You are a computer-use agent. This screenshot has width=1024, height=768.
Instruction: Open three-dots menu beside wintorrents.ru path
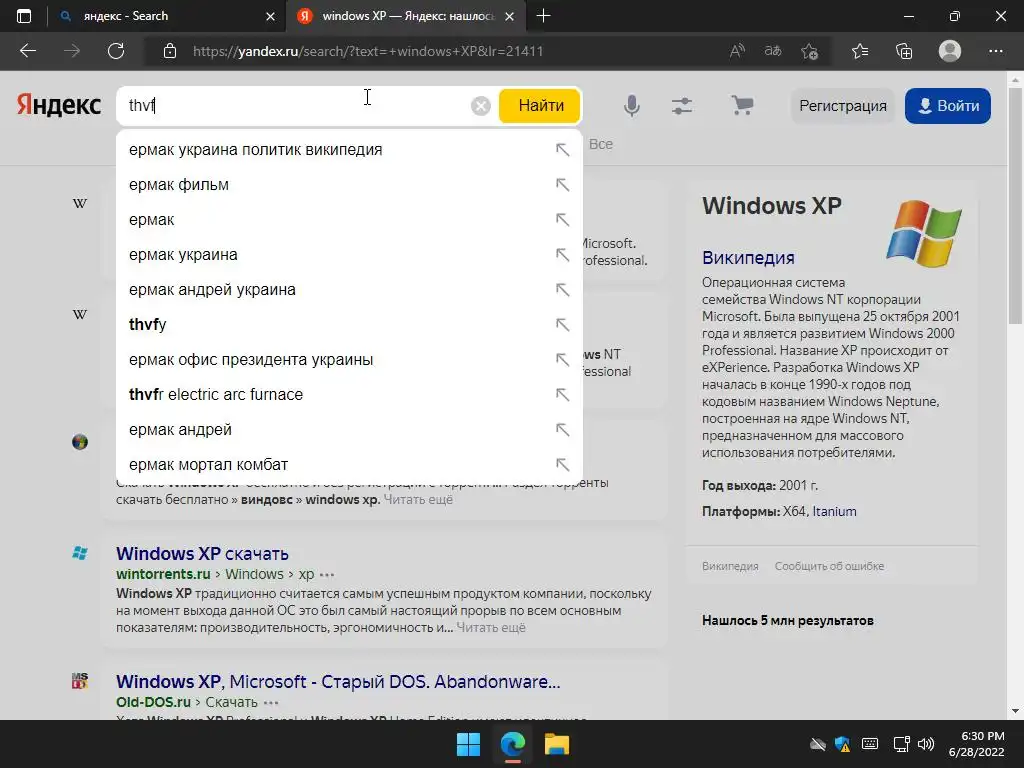327,575
